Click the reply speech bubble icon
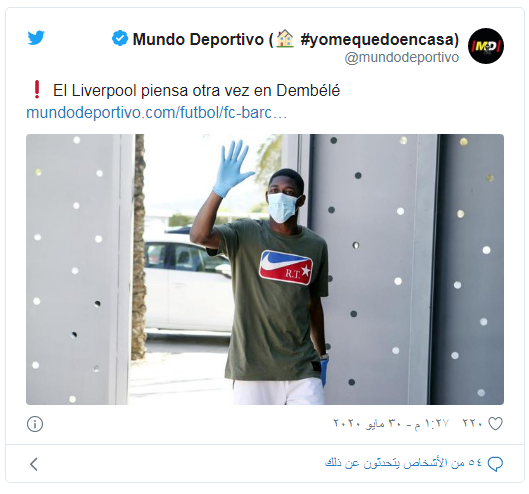 click(495, 464)
